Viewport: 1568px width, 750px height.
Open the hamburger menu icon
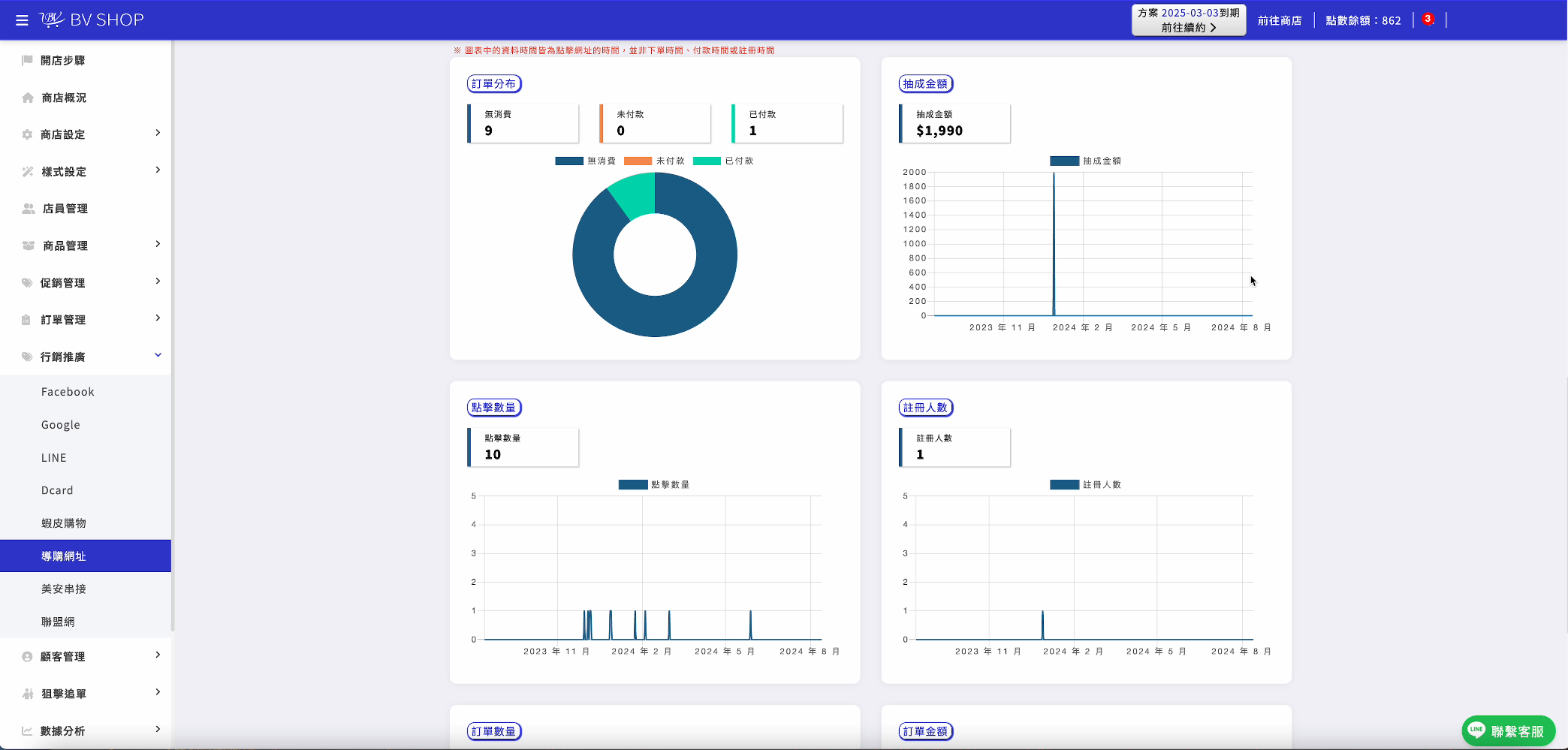[x=22, y=20]
